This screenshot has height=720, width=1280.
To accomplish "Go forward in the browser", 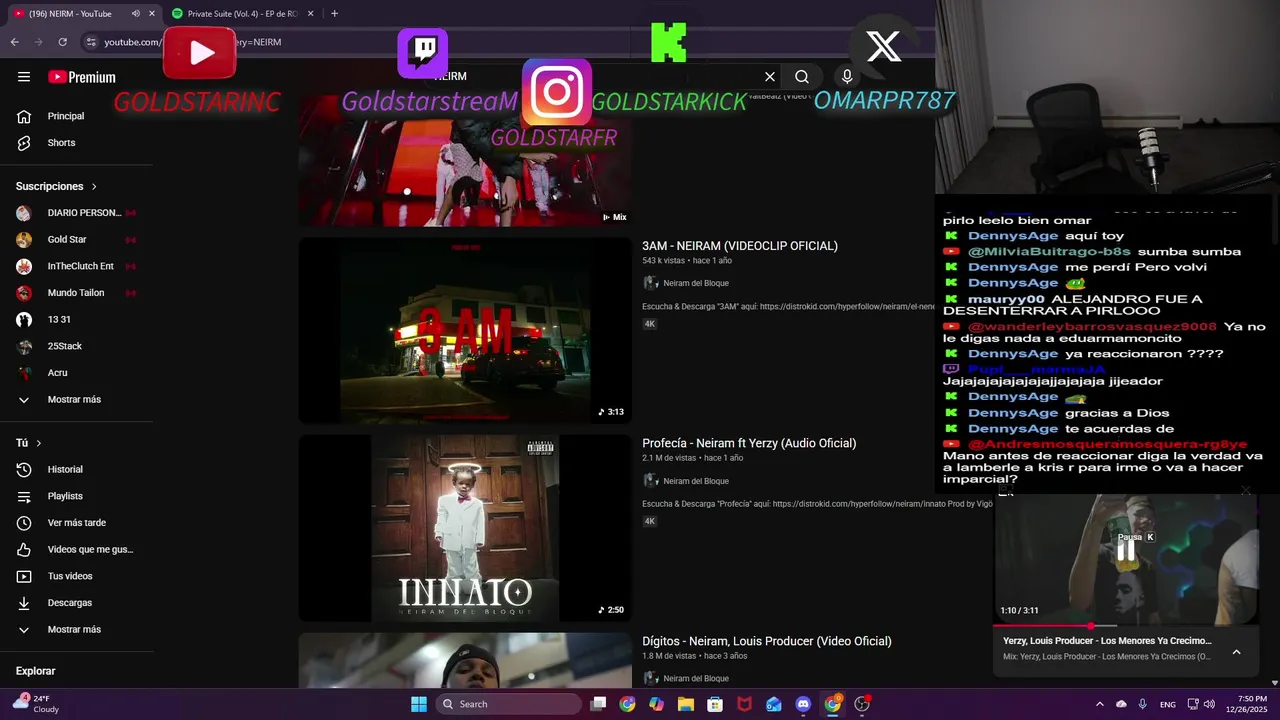I will (38, 42).
